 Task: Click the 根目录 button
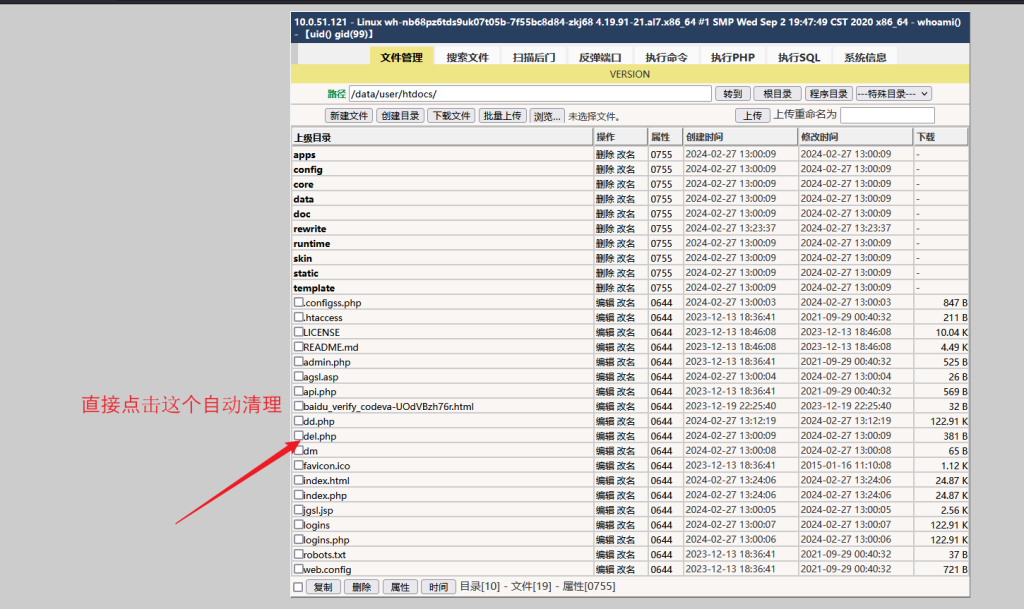click(777, 93)
